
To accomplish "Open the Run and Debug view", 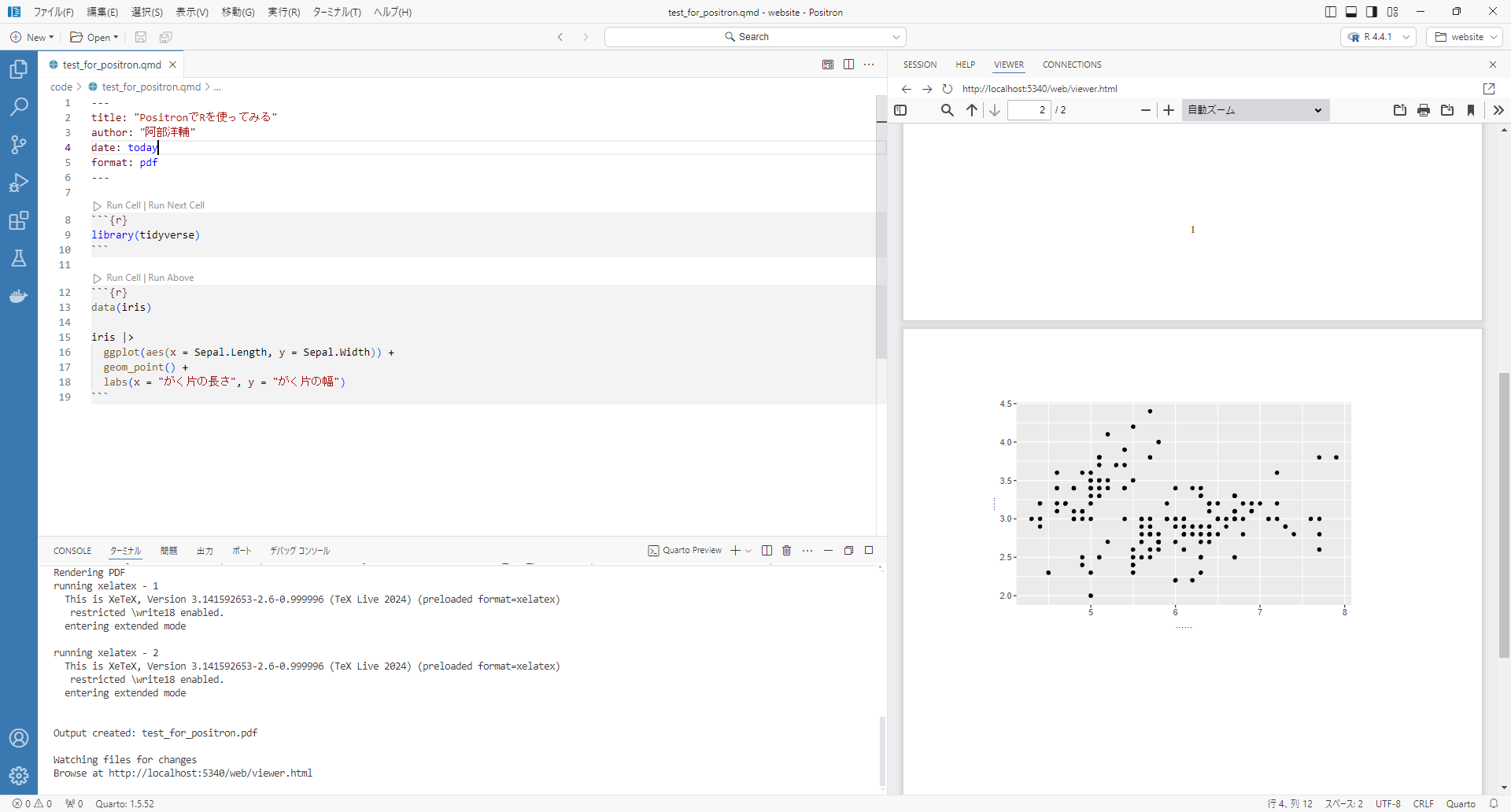I will click(19, 183).
